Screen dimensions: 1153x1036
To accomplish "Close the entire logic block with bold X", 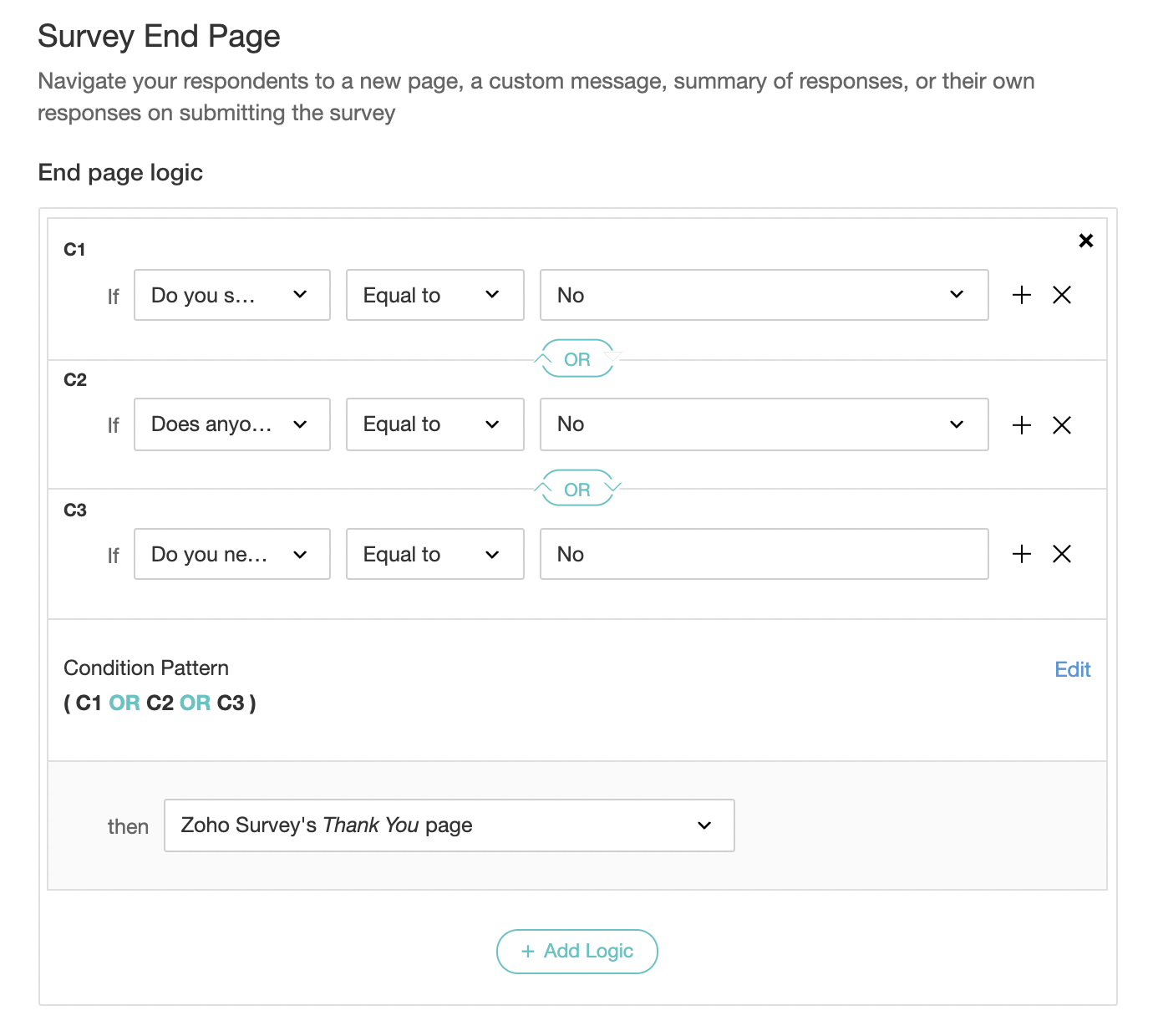I will click(x=1085, y=241).
